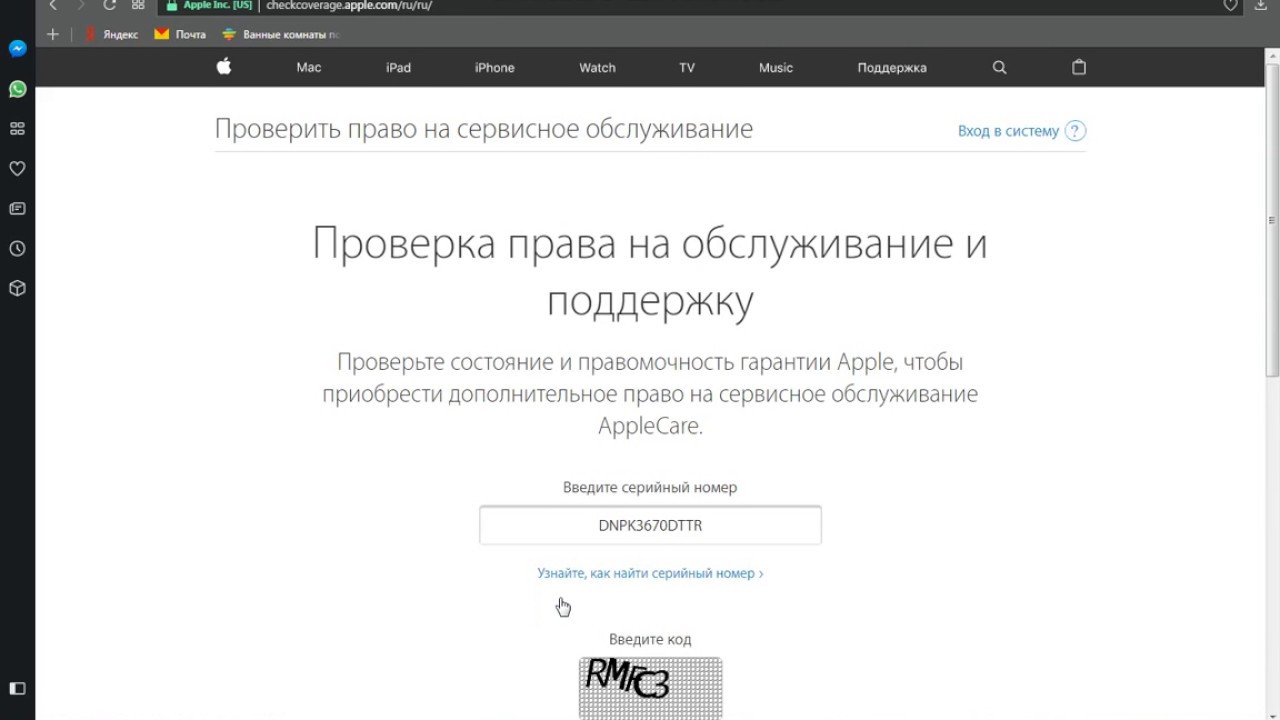This screenshot has height=720, width=1280.
Task: Open personal news icon in sidebar
Action: click(17, 209)
